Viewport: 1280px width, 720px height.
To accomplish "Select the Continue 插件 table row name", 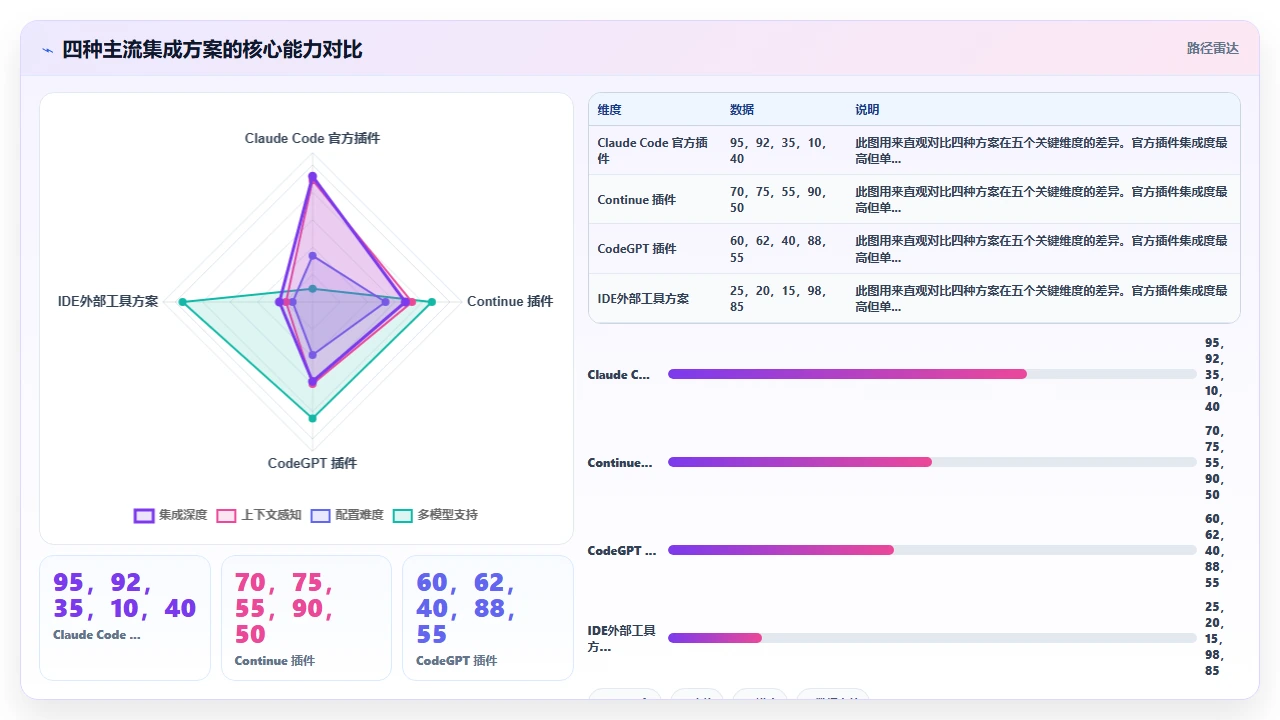I will (x=637, y=200).
